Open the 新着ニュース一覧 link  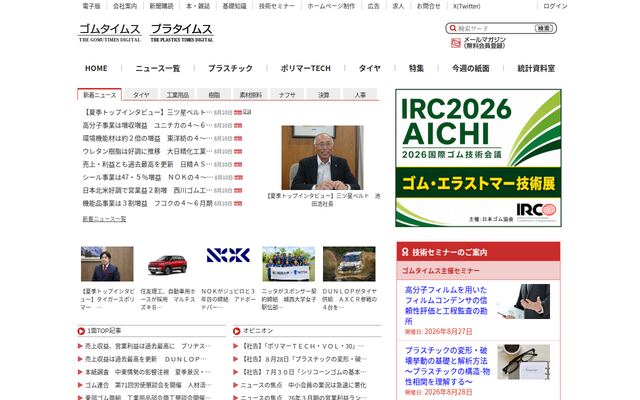[104, 219]
